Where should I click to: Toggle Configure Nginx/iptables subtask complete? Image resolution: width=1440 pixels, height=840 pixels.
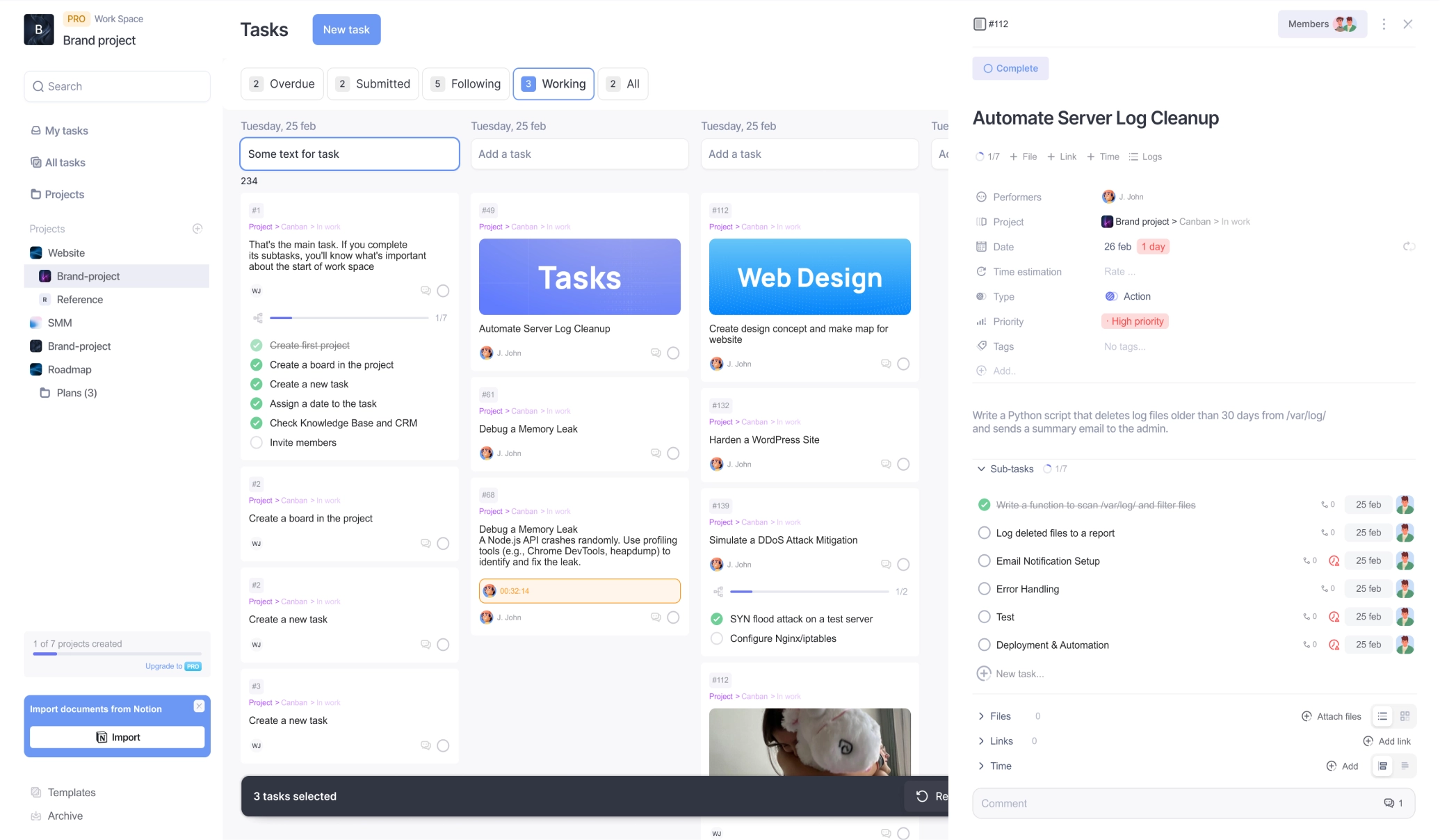717,638
